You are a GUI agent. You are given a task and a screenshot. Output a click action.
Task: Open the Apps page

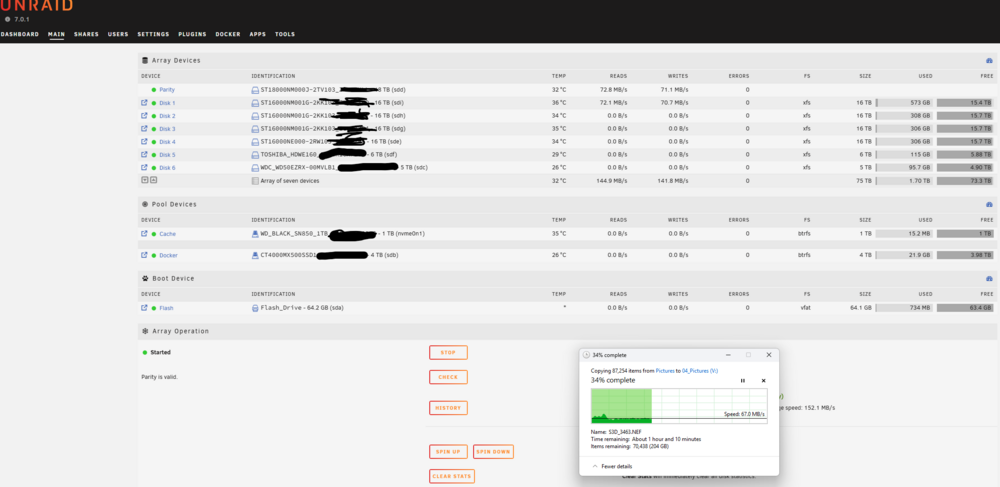[258, 34]
